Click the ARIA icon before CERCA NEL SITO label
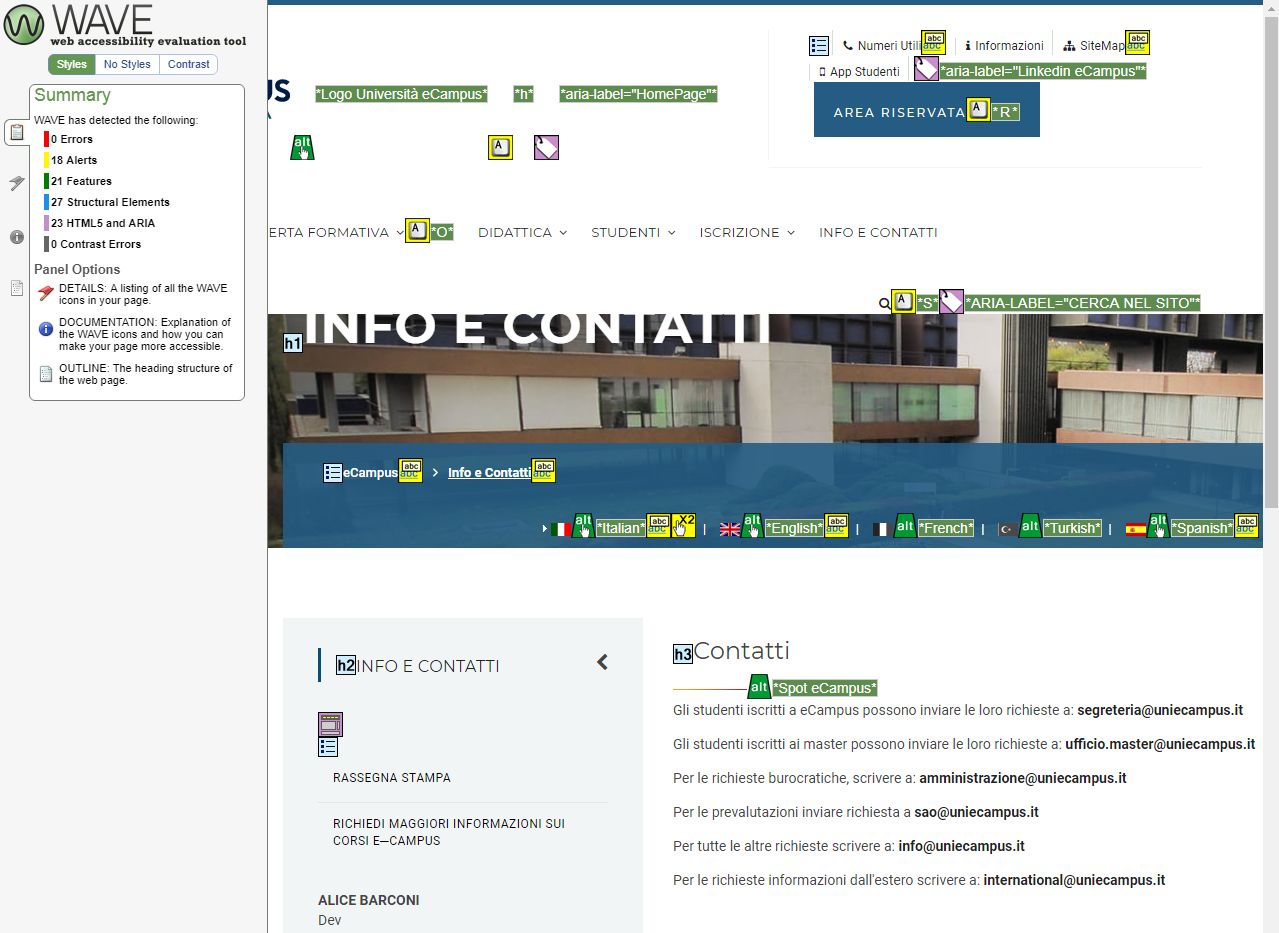This screenshot has width=1279, height=933. [x=951, y=301]
